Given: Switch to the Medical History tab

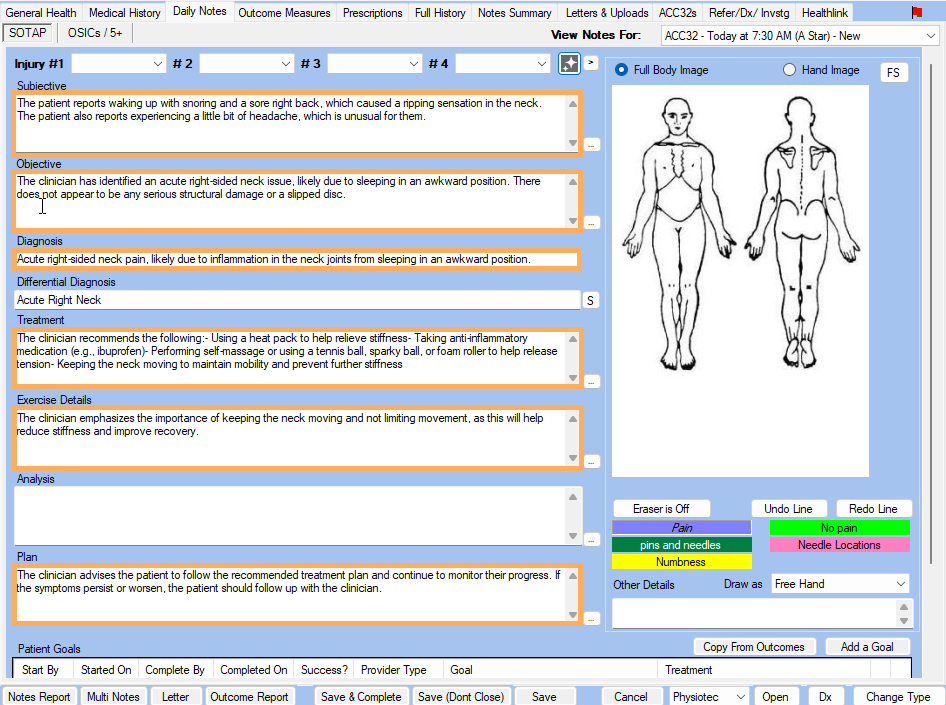Looking at the screenshot, I should click(x=125, y=13).
